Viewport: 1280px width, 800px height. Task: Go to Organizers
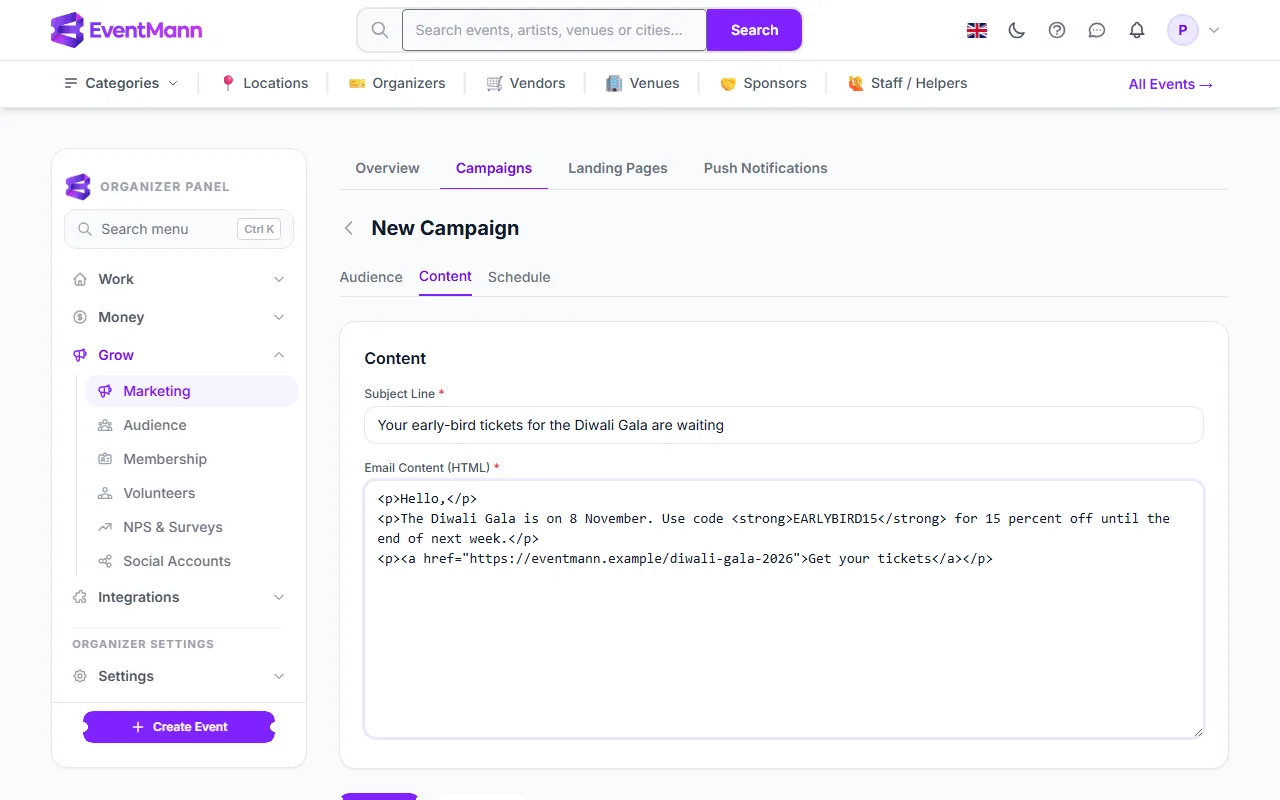pyautogui.click(x=397, y=83)
